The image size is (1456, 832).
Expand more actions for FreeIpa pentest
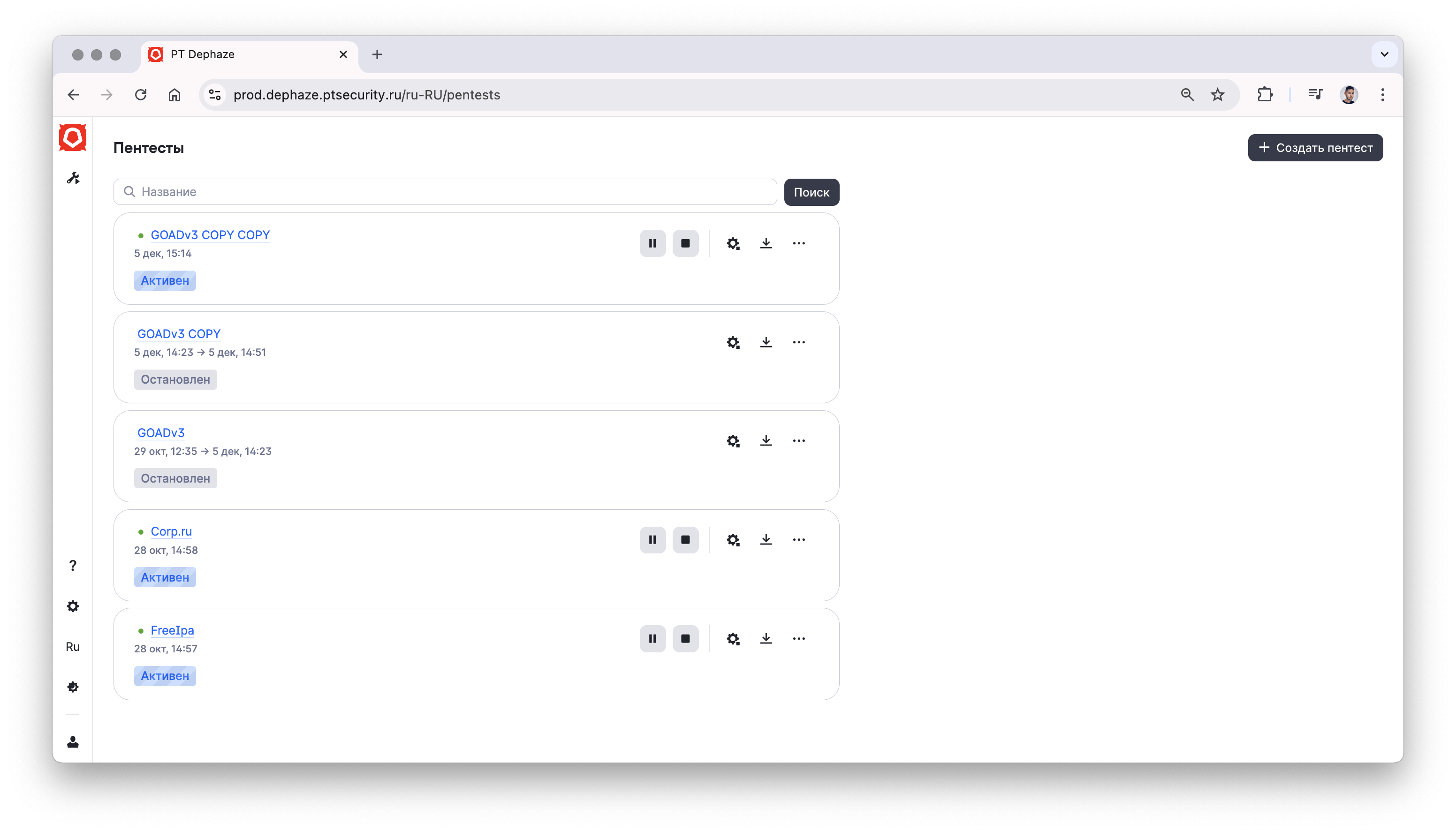(x=799, y=639)
